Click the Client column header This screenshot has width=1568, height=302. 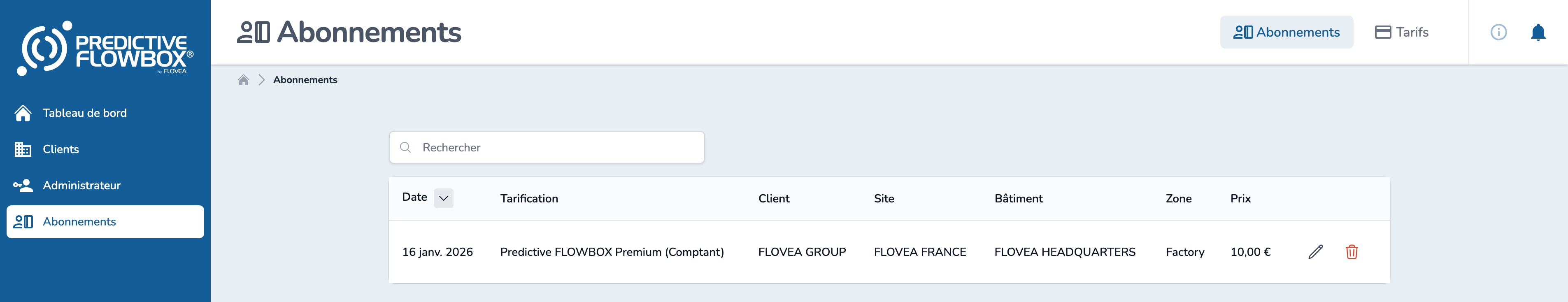[x=774, y=198]
